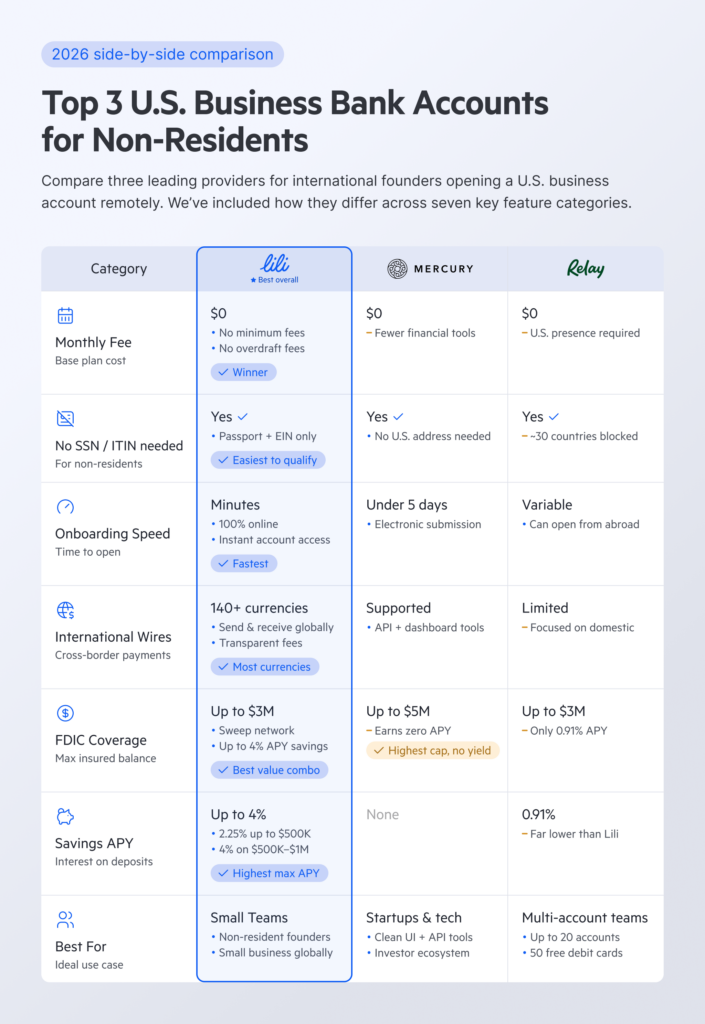
Task: Click the Best For people icon
Action: pos(65,920)
